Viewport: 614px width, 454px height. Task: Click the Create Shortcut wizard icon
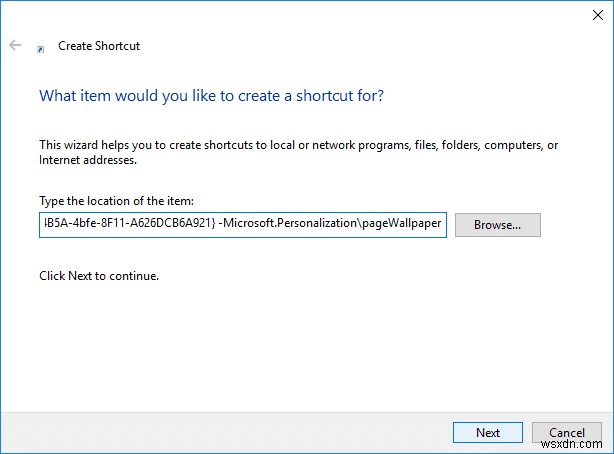coord(40,47)
